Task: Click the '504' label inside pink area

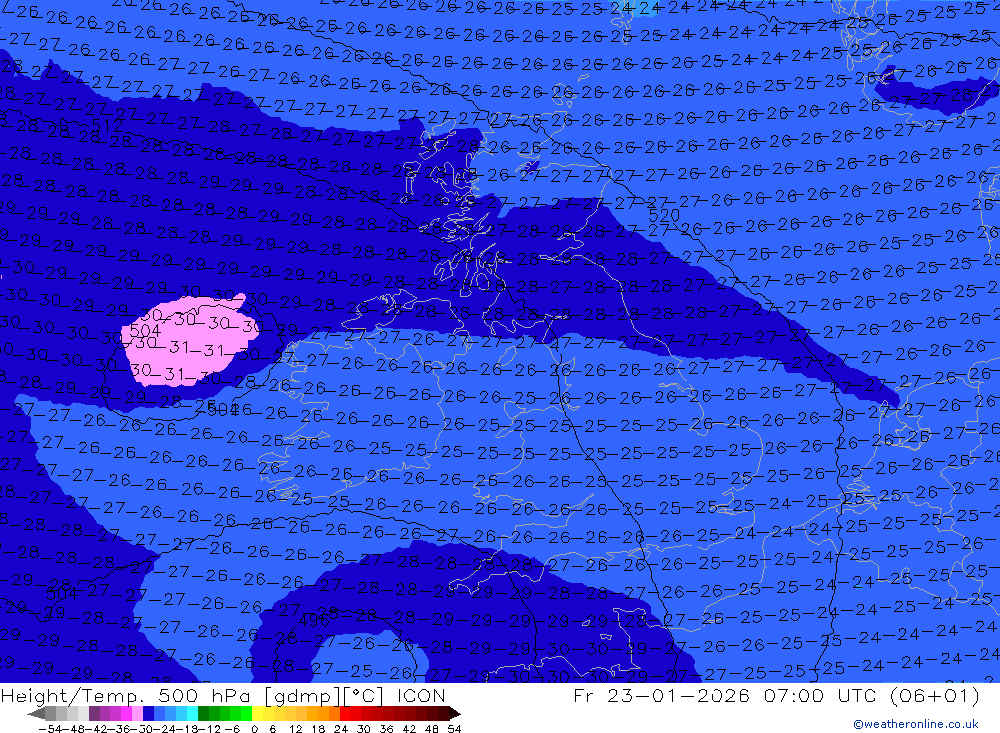Action: coord(145,330)
